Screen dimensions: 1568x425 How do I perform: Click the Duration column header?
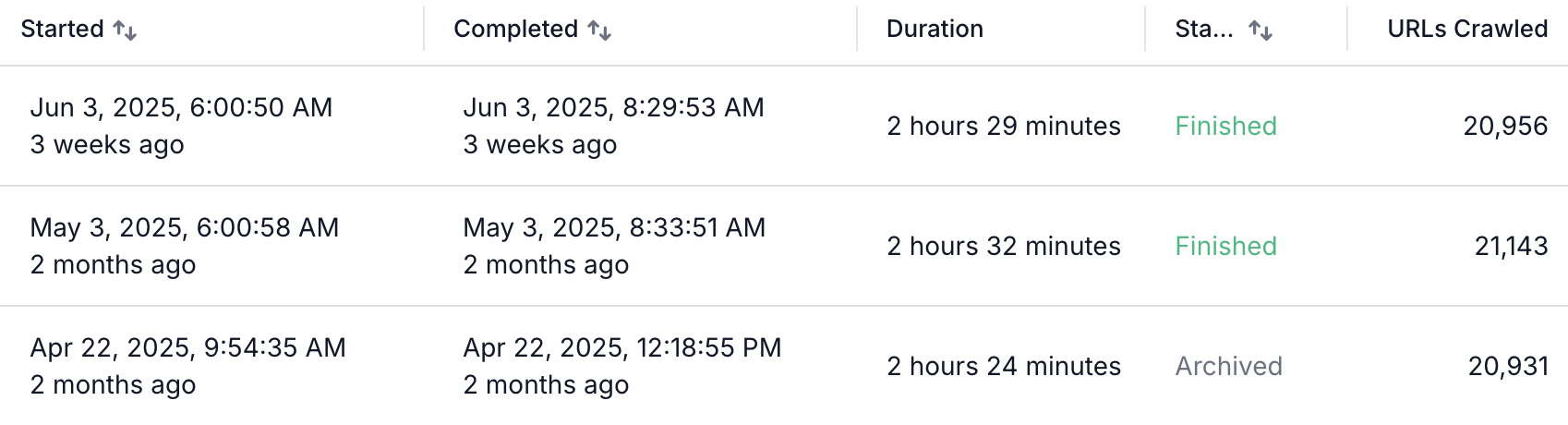coord(935,29)
